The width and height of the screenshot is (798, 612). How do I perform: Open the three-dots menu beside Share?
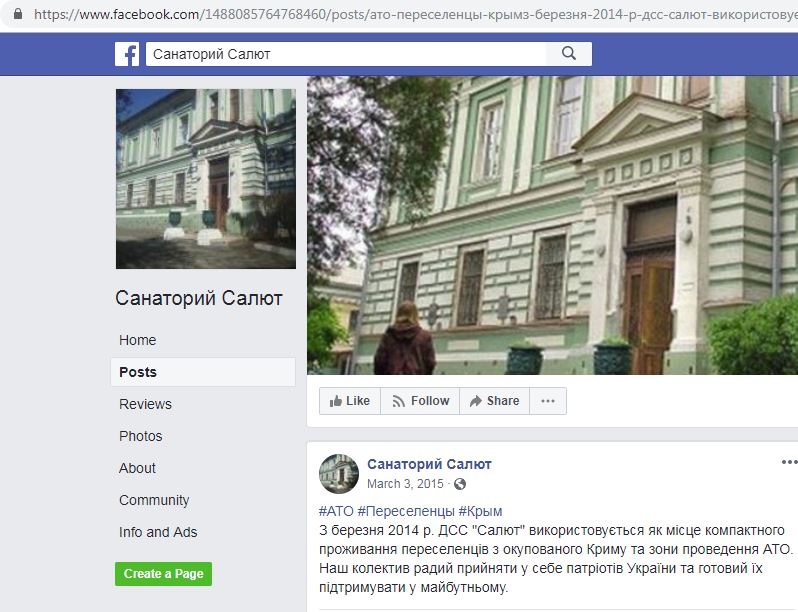click(548, 401)
